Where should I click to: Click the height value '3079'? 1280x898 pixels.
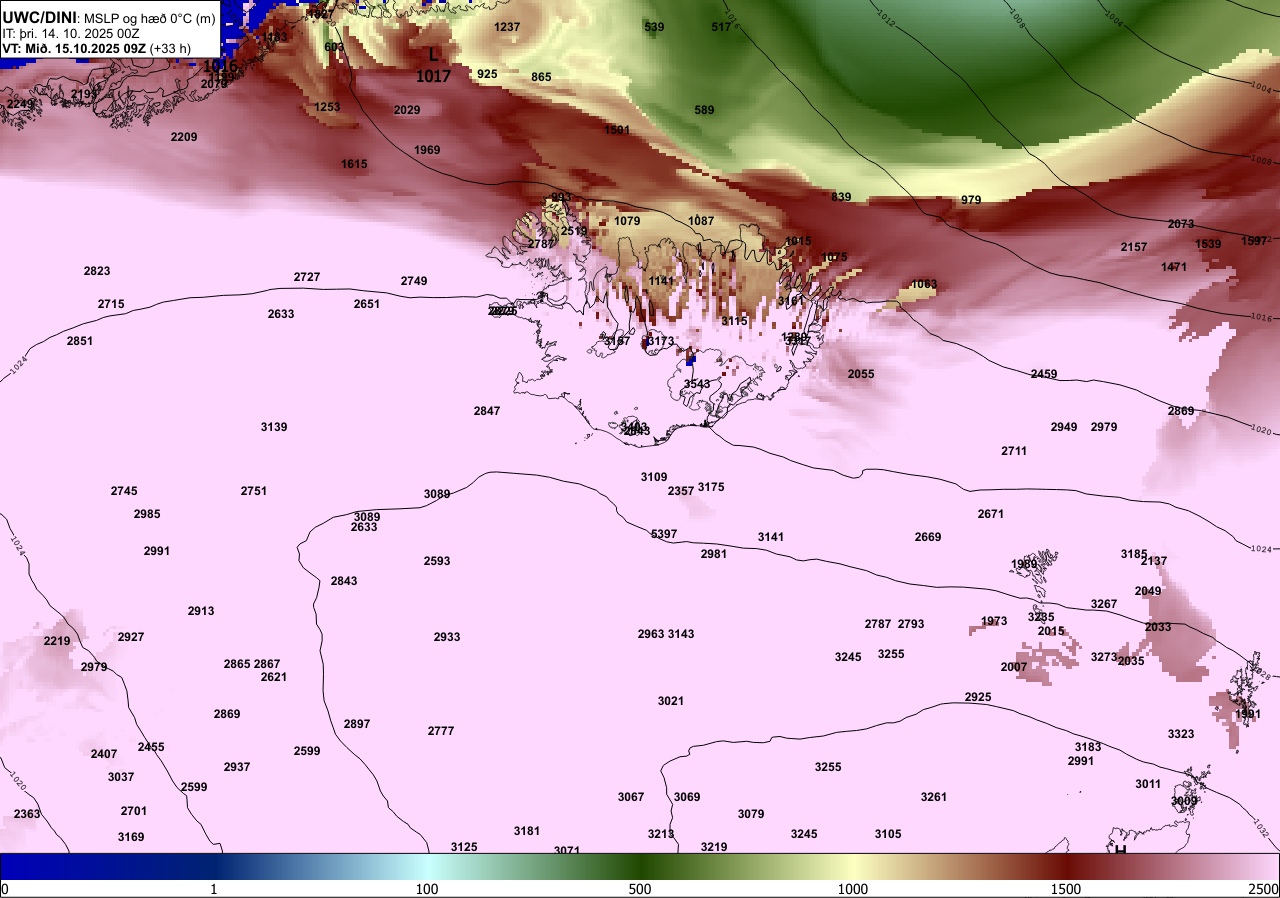[751, 814]
